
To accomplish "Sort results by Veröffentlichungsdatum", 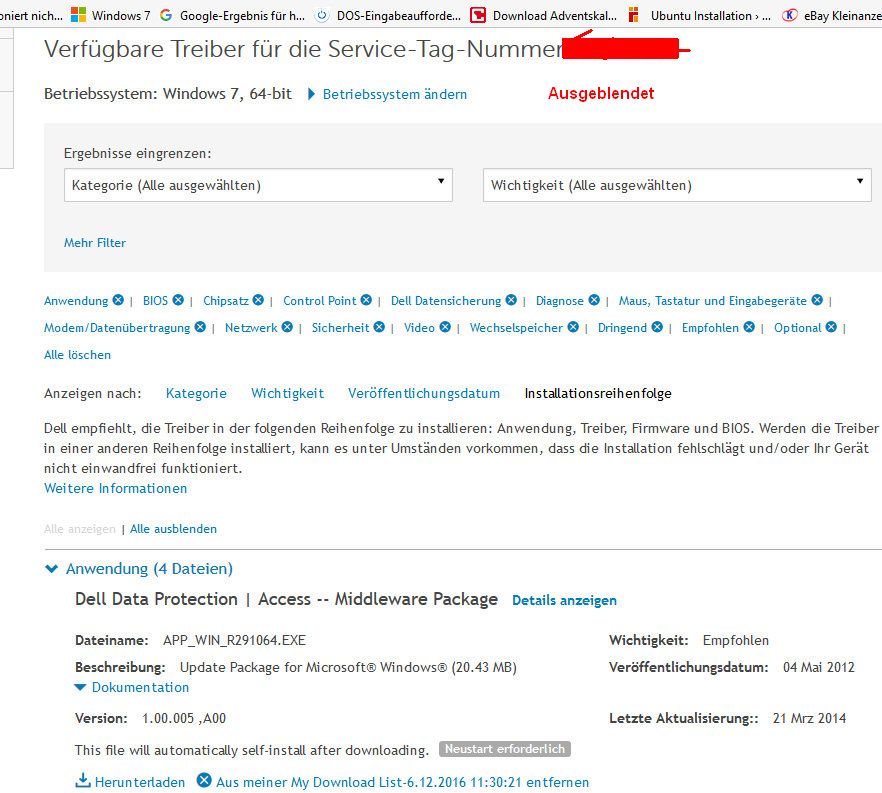I will [x=424, y=393].
